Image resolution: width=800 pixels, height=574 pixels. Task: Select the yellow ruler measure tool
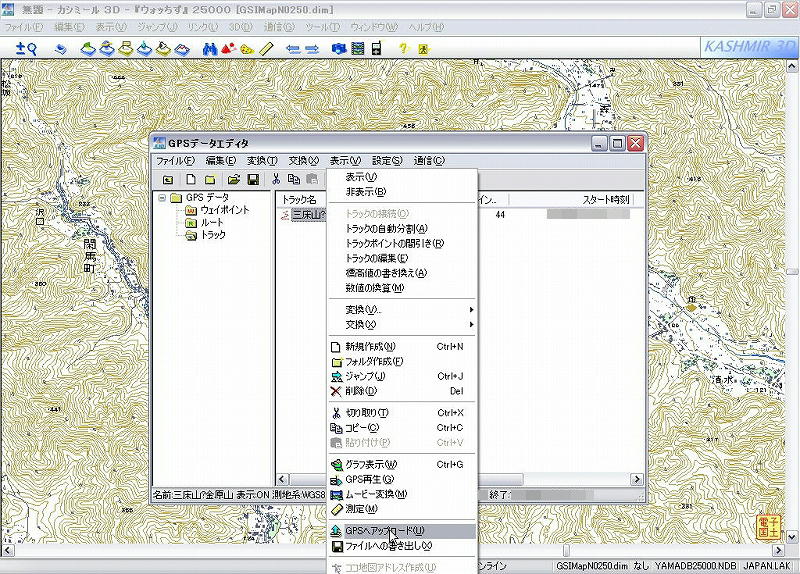coord(266,48)
